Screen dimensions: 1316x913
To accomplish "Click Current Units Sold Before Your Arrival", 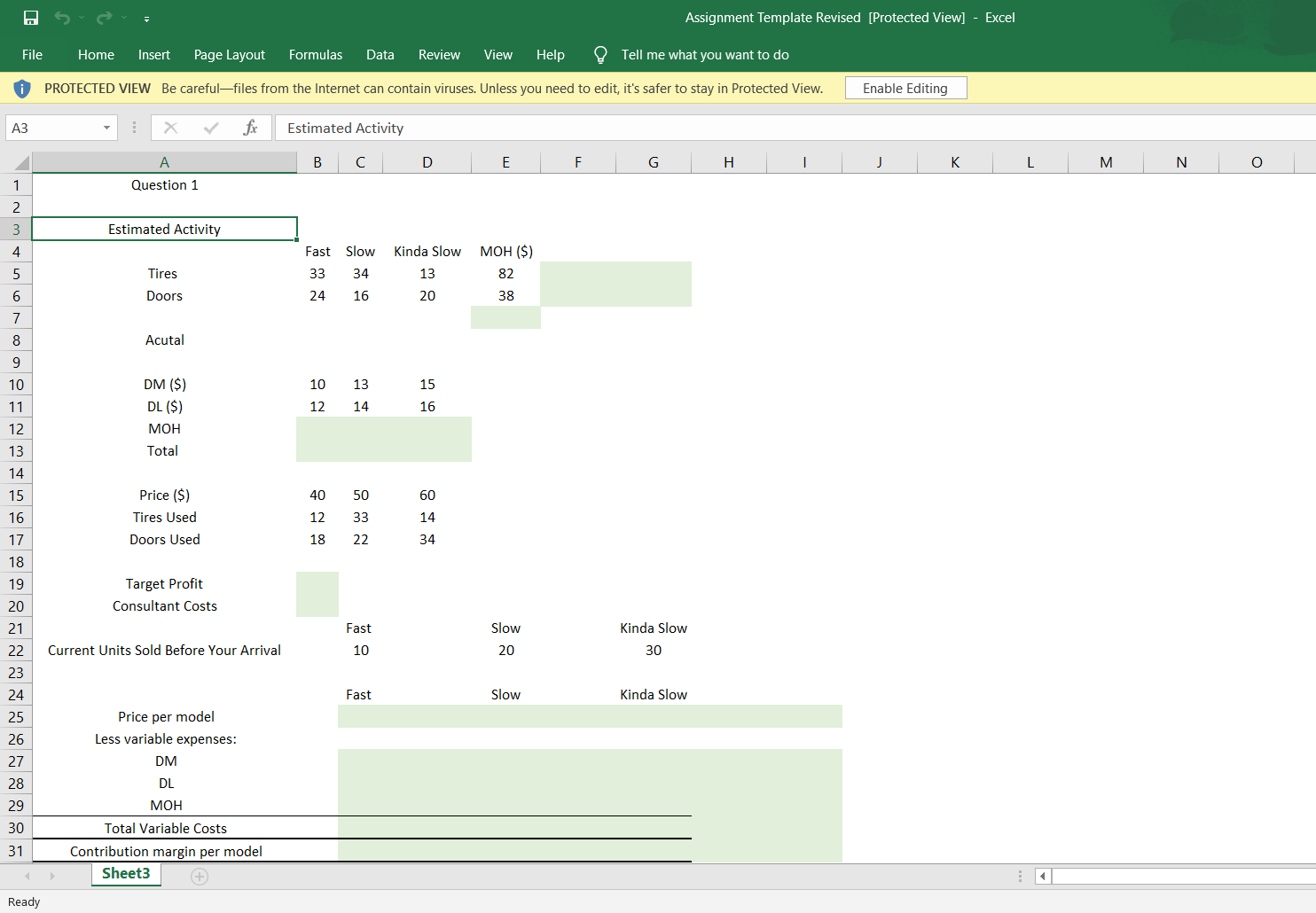I will [x=165, y=651].
